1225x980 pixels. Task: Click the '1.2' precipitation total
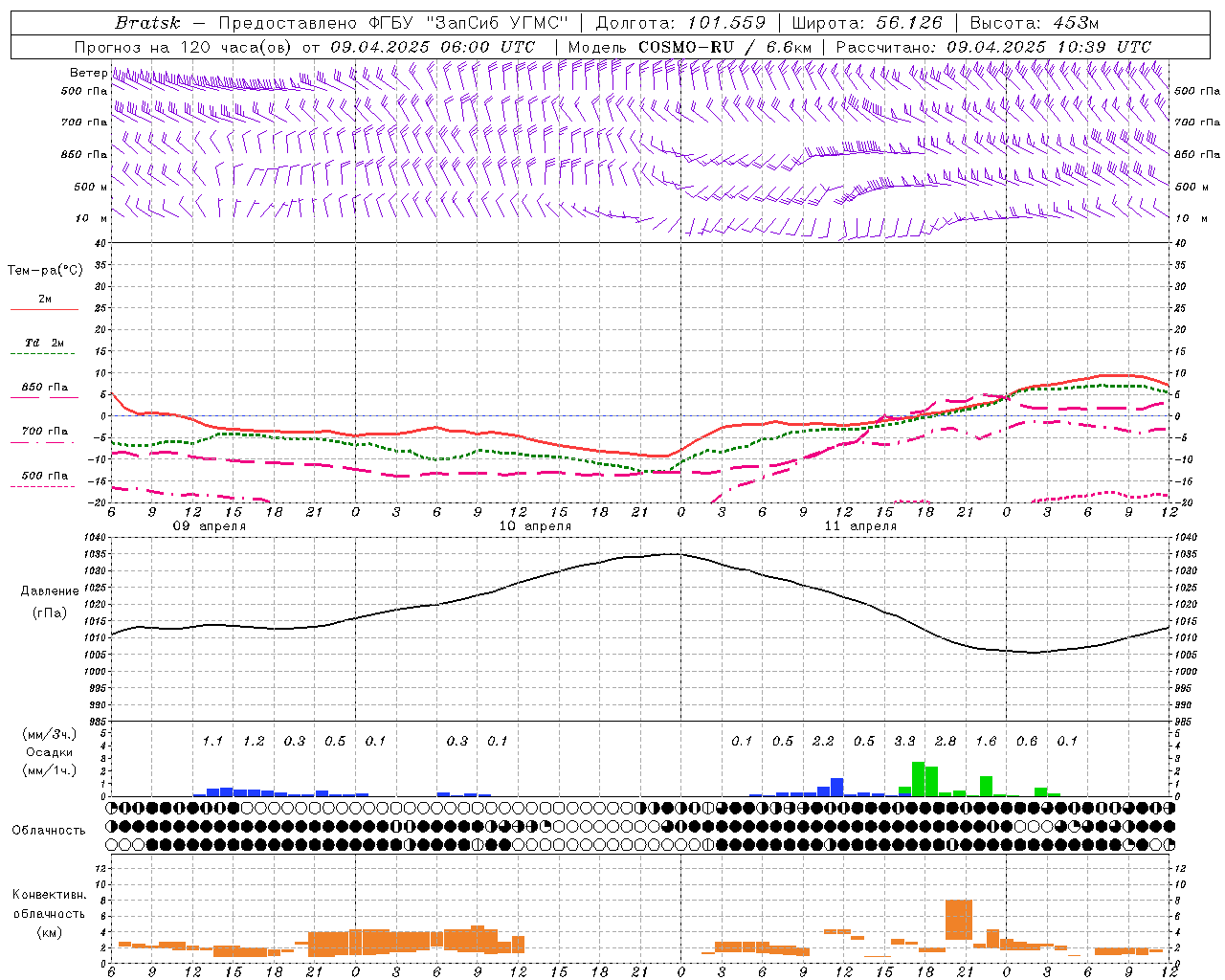click(254, 741)
